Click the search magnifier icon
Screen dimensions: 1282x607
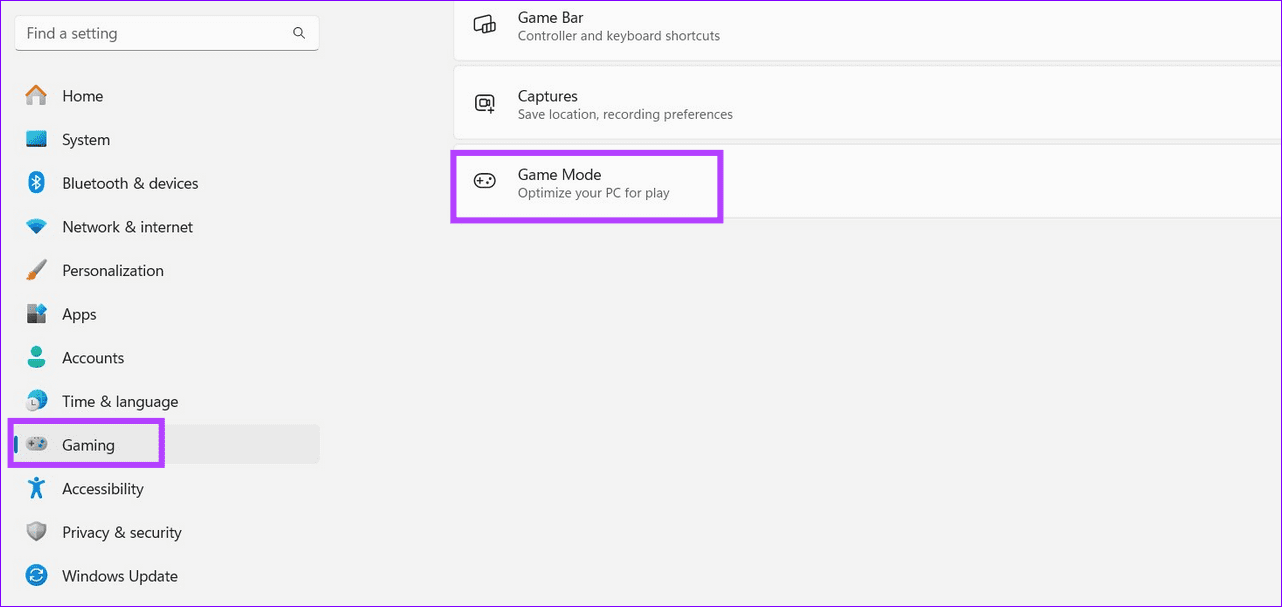(x=299, y=33)
